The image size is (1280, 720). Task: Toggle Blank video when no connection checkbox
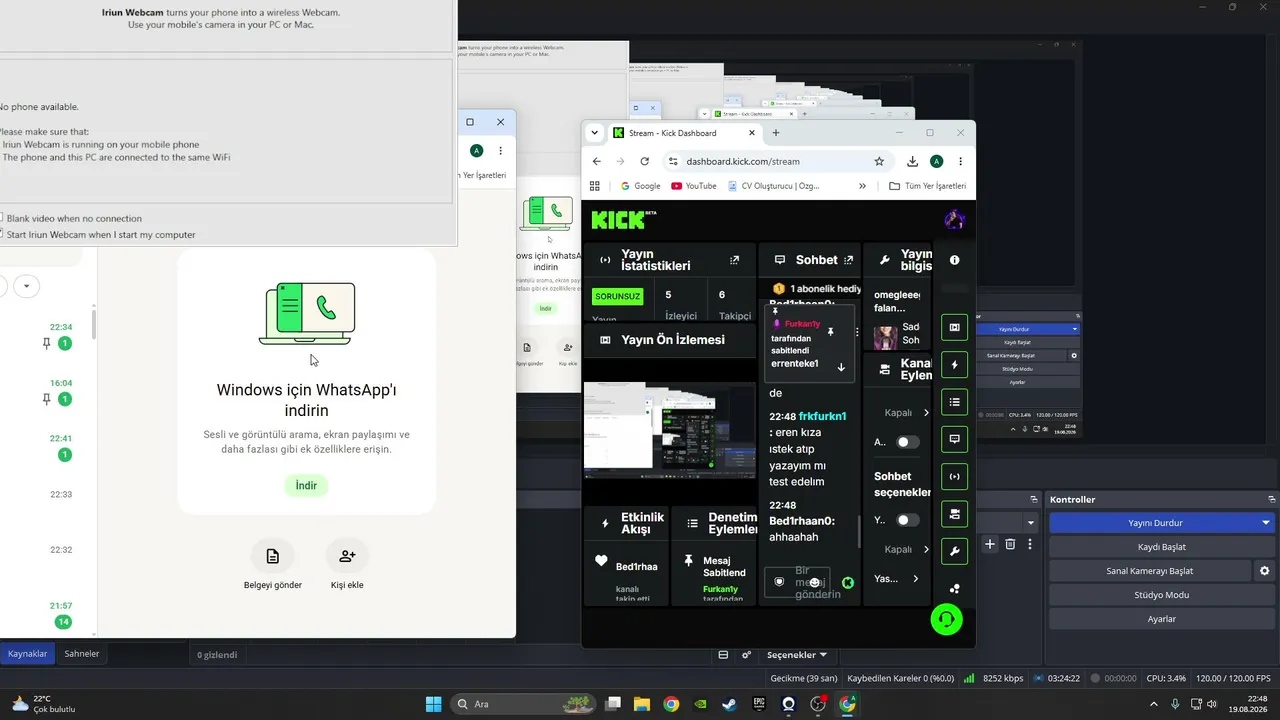1,218
